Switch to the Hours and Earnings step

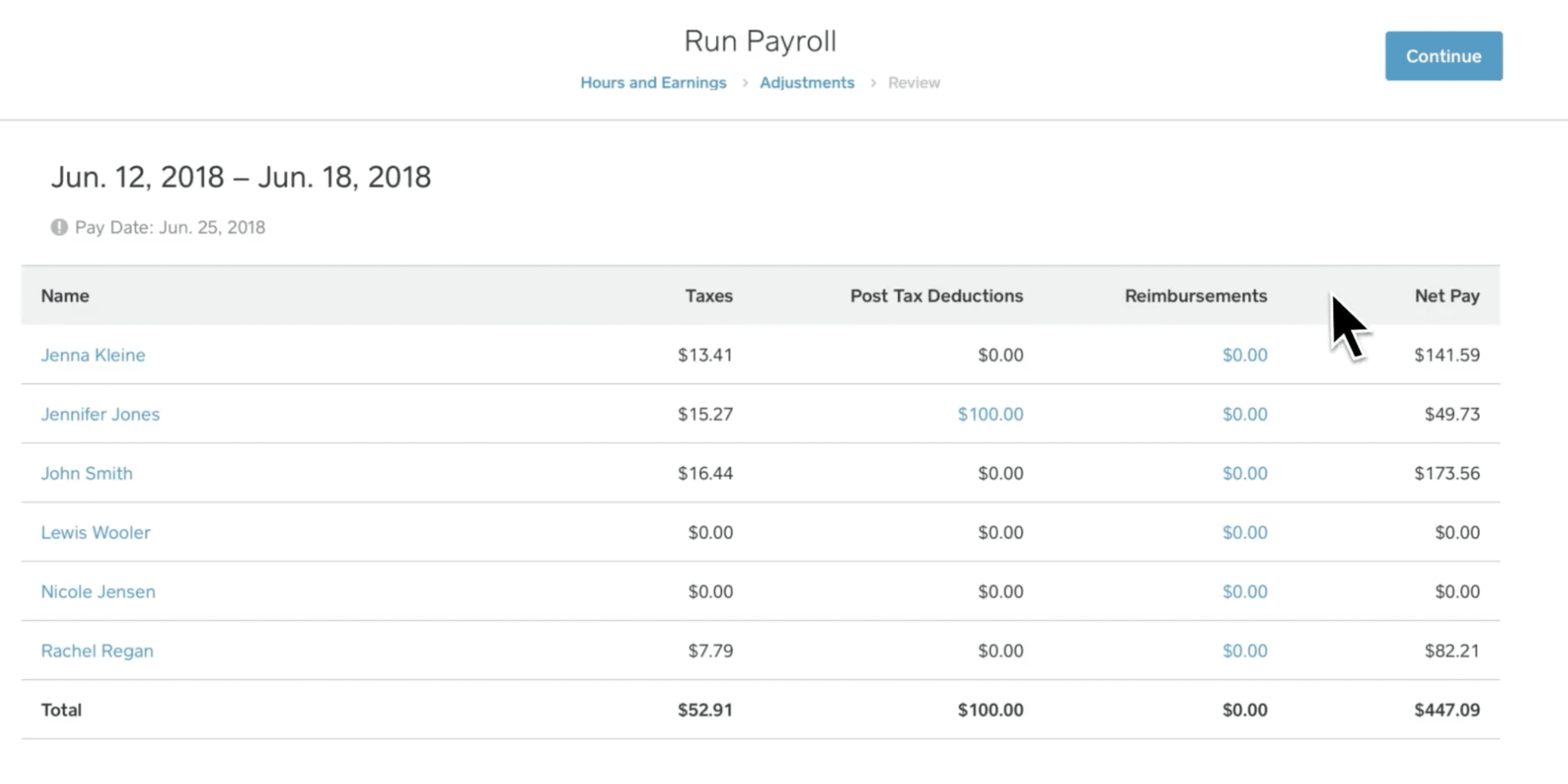(653, 82)
